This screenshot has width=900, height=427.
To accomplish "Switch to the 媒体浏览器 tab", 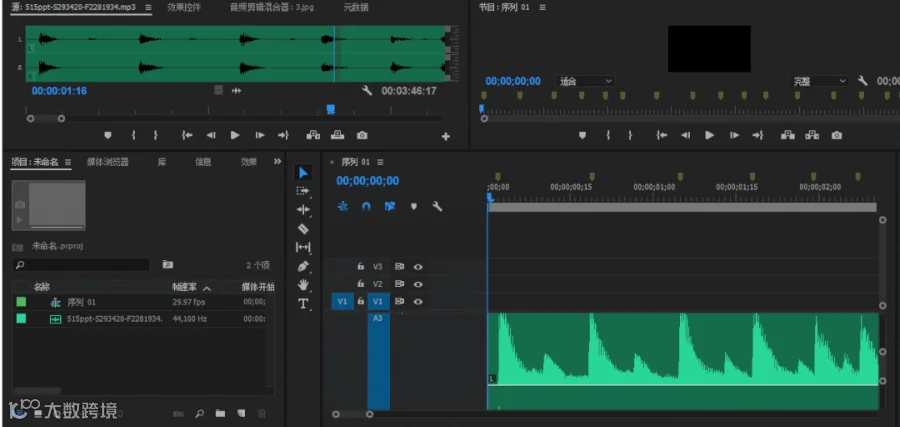I will [108, 162].
